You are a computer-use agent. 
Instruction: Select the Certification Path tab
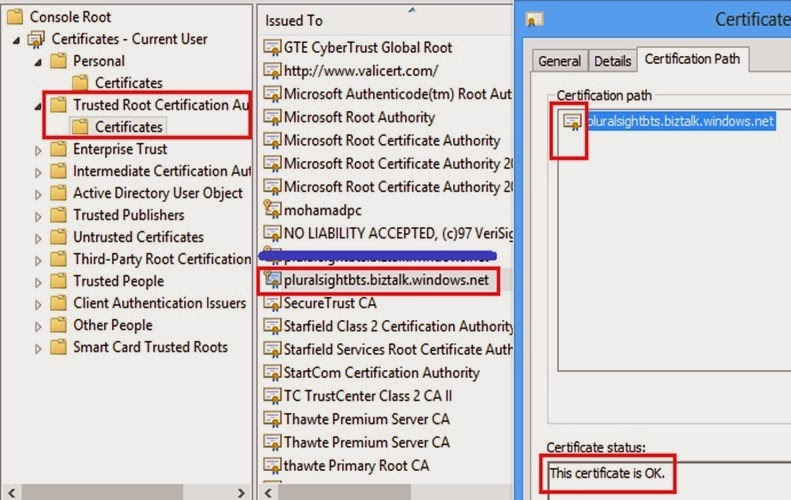[692, 59]
